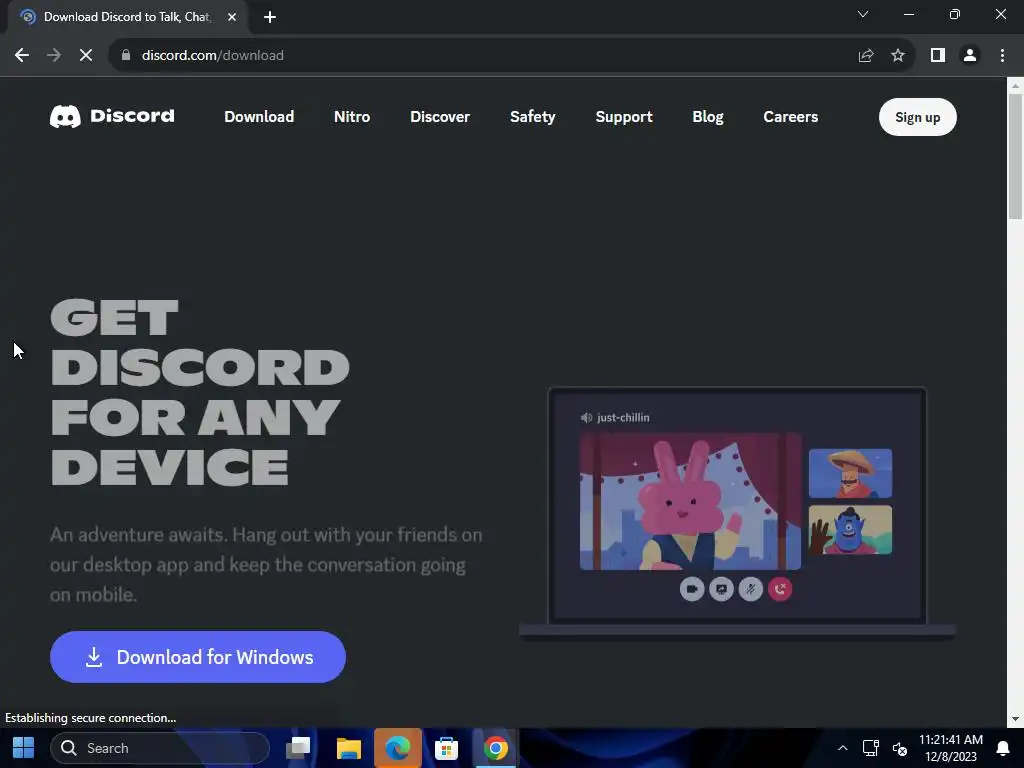Open the Careers page link

pyautogui.click(x=791, y=117)
